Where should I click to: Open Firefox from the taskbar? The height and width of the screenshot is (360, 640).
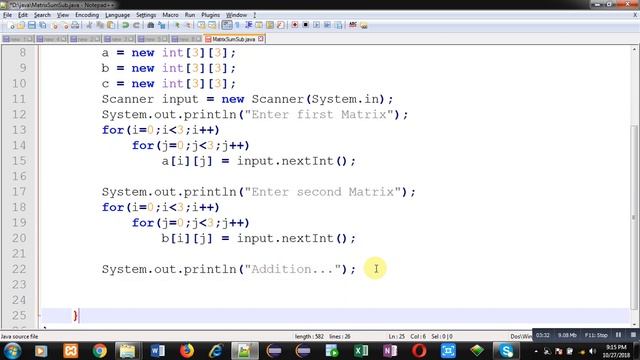click(187, 351)
